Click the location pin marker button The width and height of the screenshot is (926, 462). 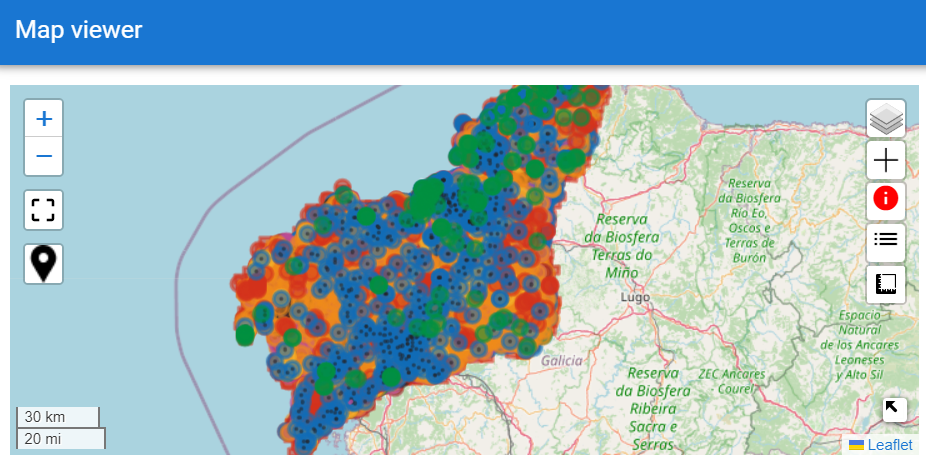(44, 264)
